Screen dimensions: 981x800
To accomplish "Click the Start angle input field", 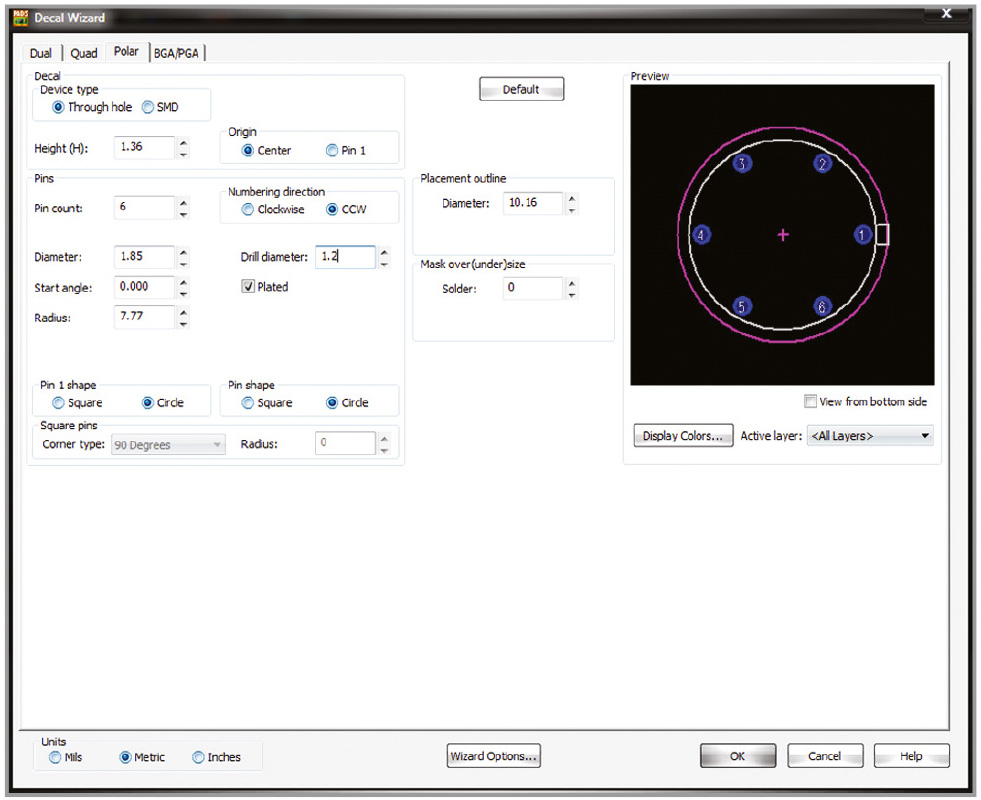I will [x=144, y=287].
